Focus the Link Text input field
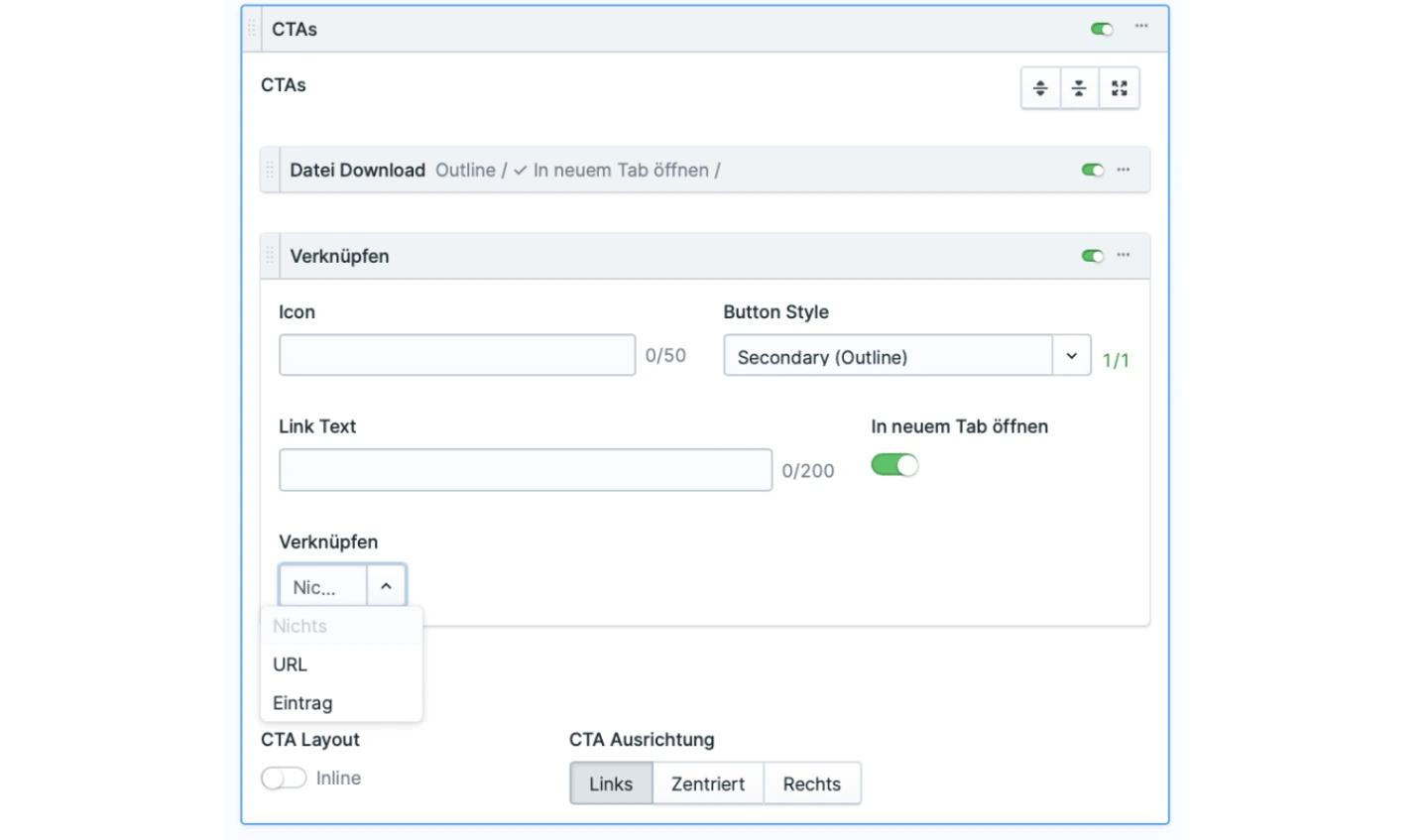1428x840 pixels. click(525, 470)
